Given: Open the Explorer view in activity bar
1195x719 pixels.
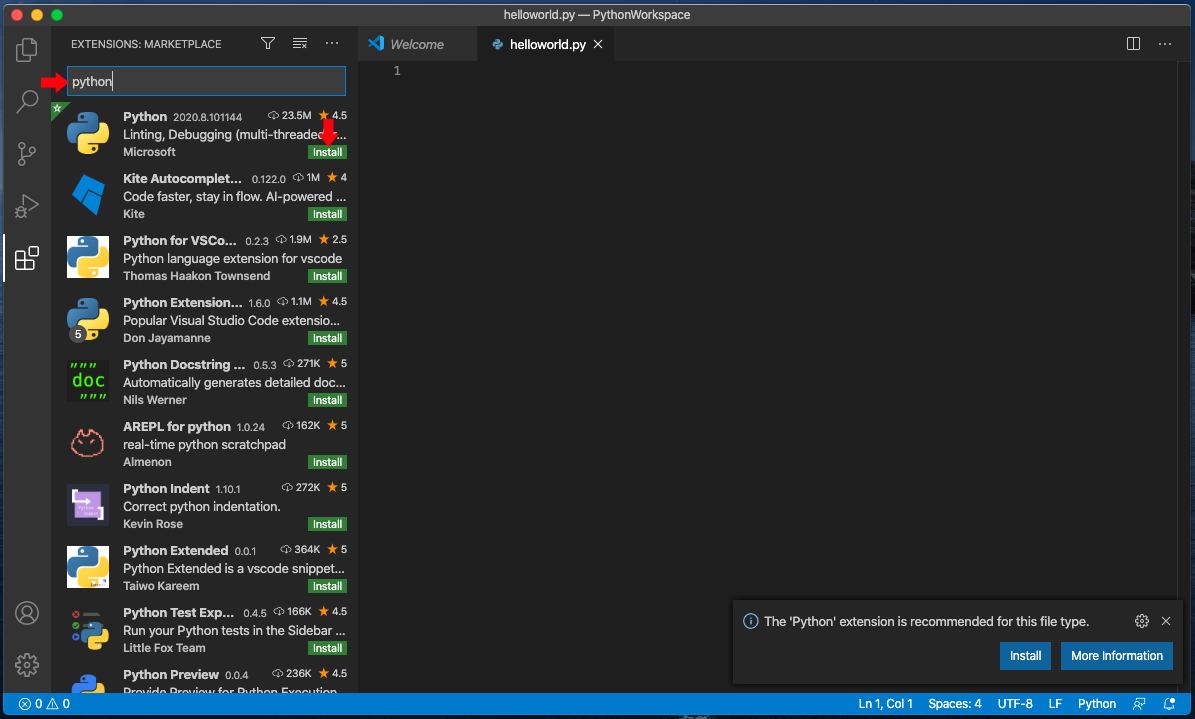Looking at the screenshot, I should click(27, 50).
